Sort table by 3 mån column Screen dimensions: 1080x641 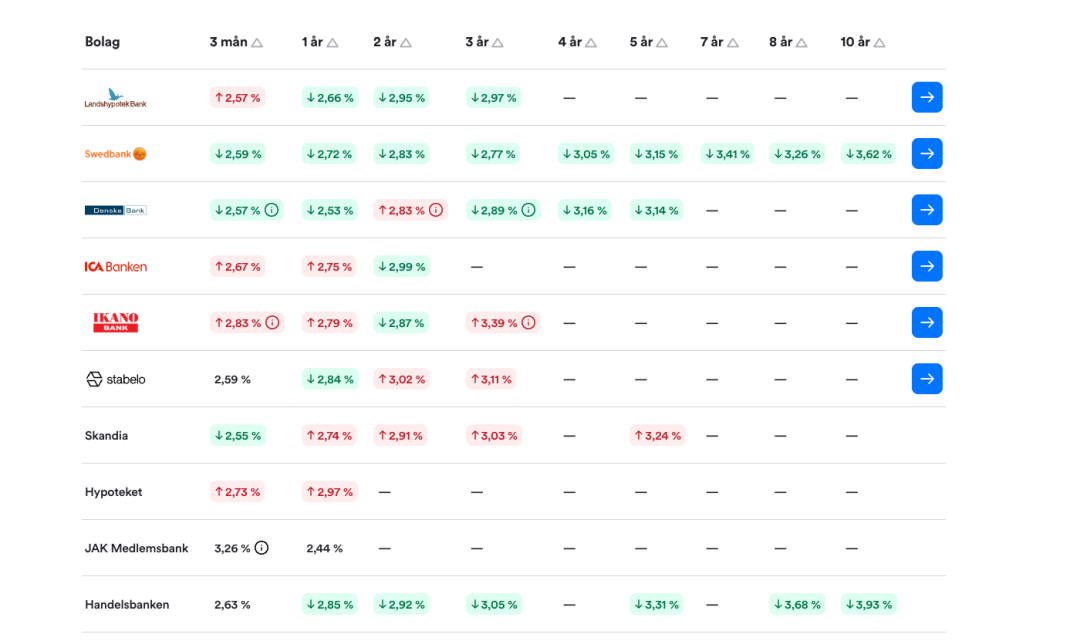pos(236,42)
